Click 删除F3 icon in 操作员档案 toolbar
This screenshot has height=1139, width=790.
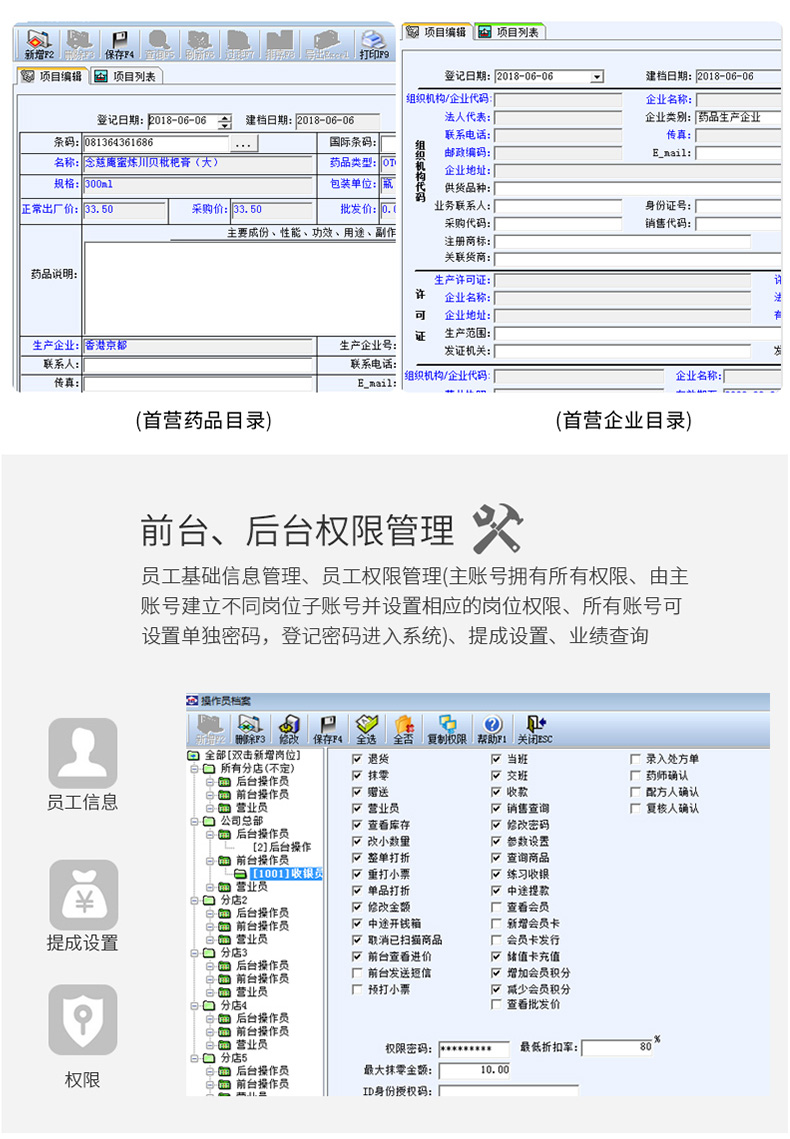click(x=250, y=729)
